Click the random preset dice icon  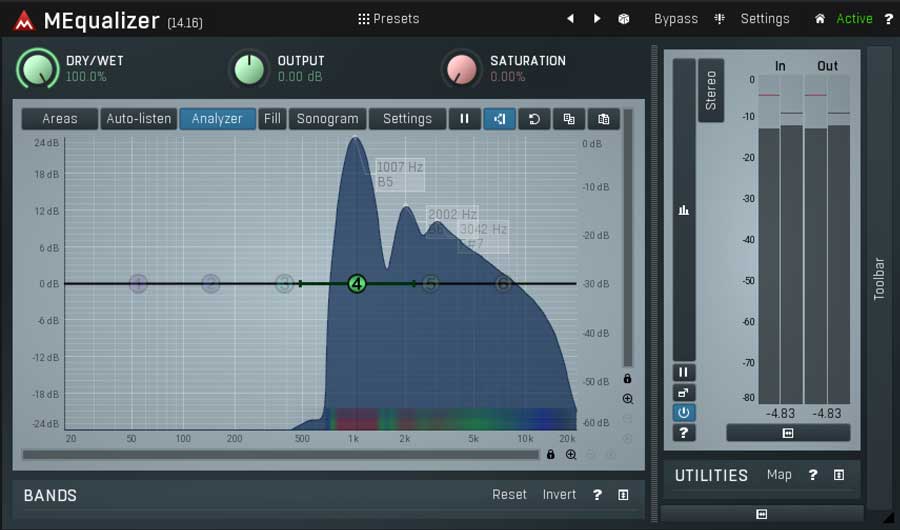[624, 19]
